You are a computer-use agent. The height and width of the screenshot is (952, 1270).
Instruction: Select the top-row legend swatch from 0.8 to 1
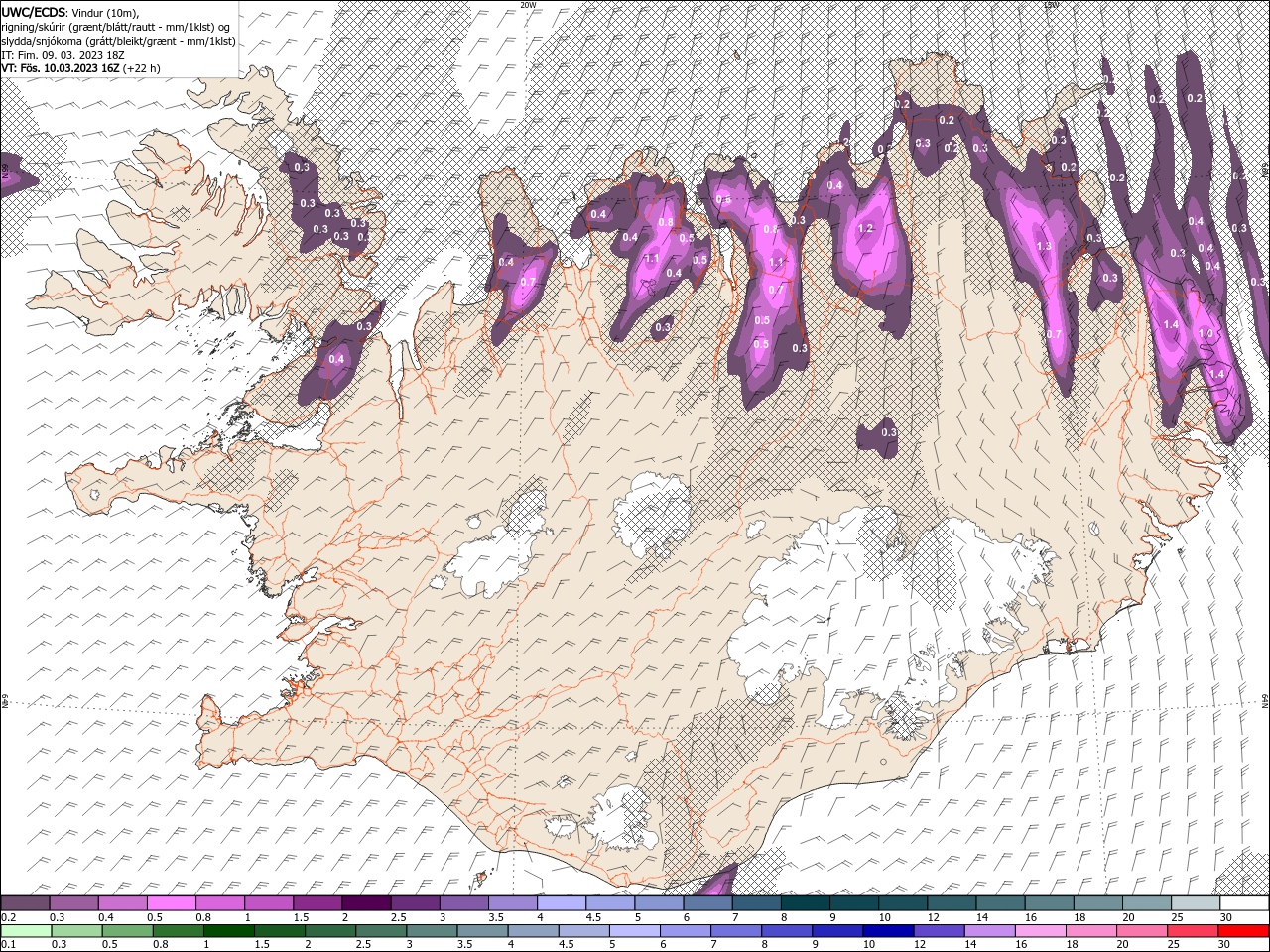click(x=219, y=903)
